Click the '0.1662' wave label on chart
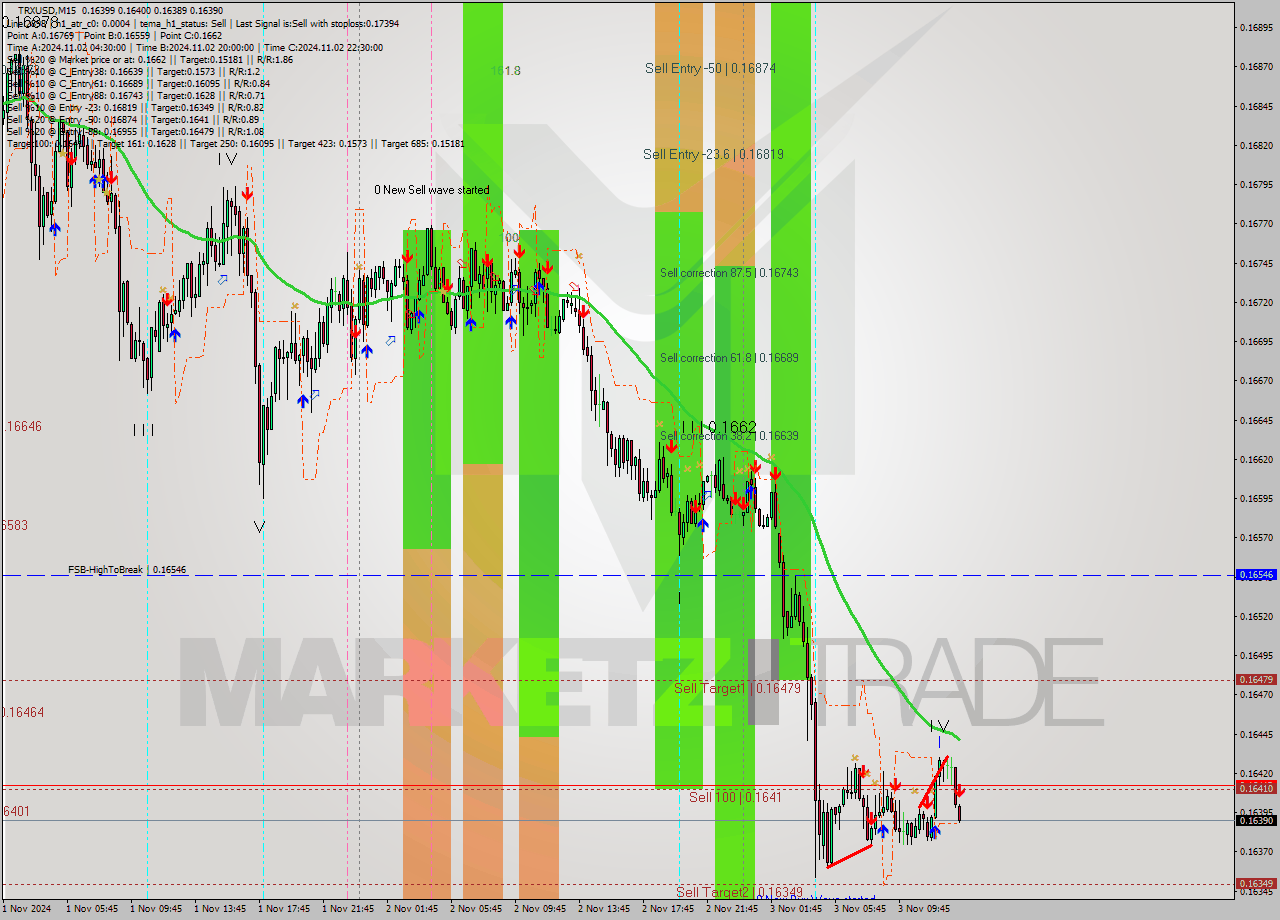Screen dimensions: 1280x920 tap(732, 427)
